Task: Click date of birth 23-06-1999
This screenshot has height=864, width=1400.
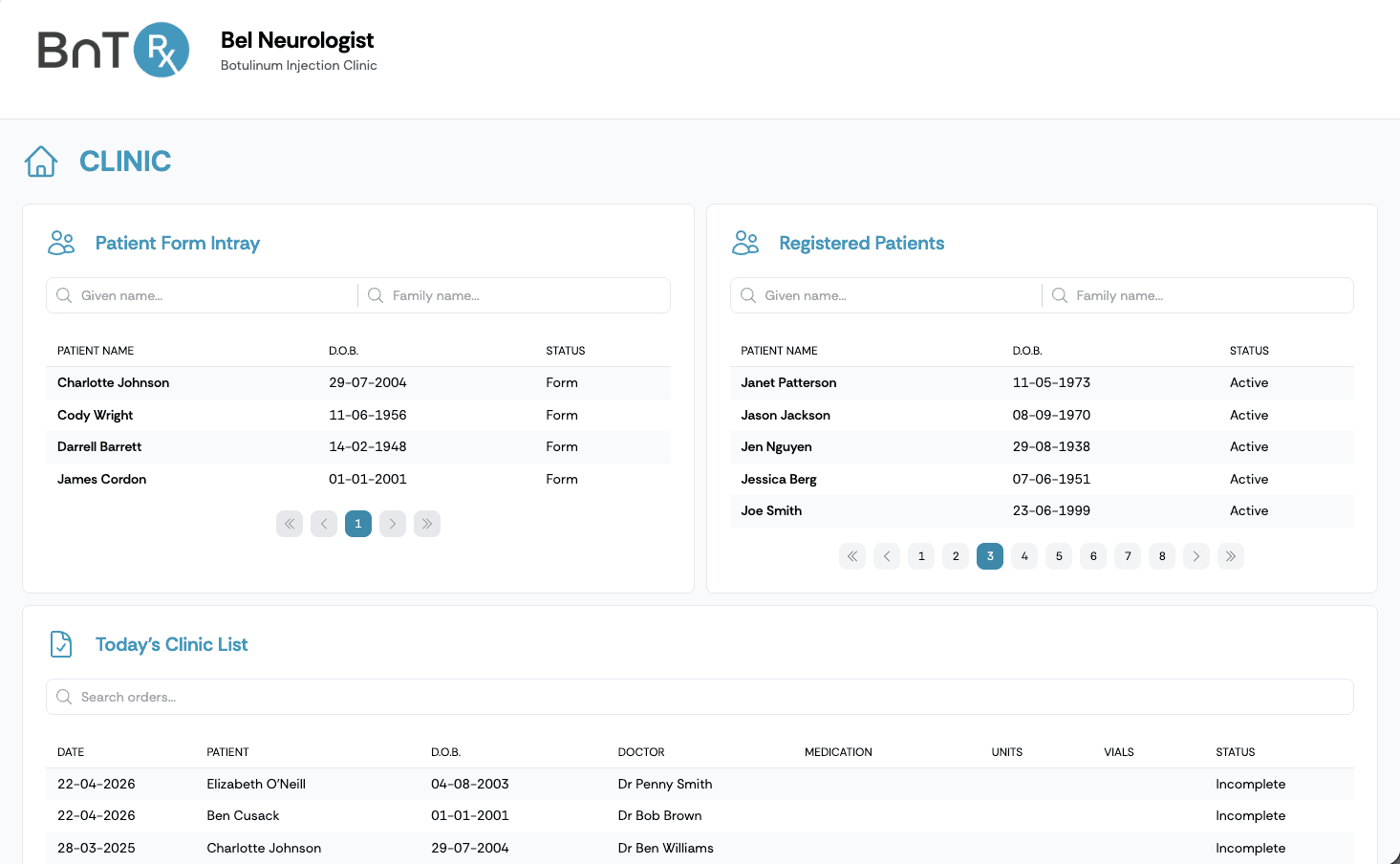Action: (1051, 510)
